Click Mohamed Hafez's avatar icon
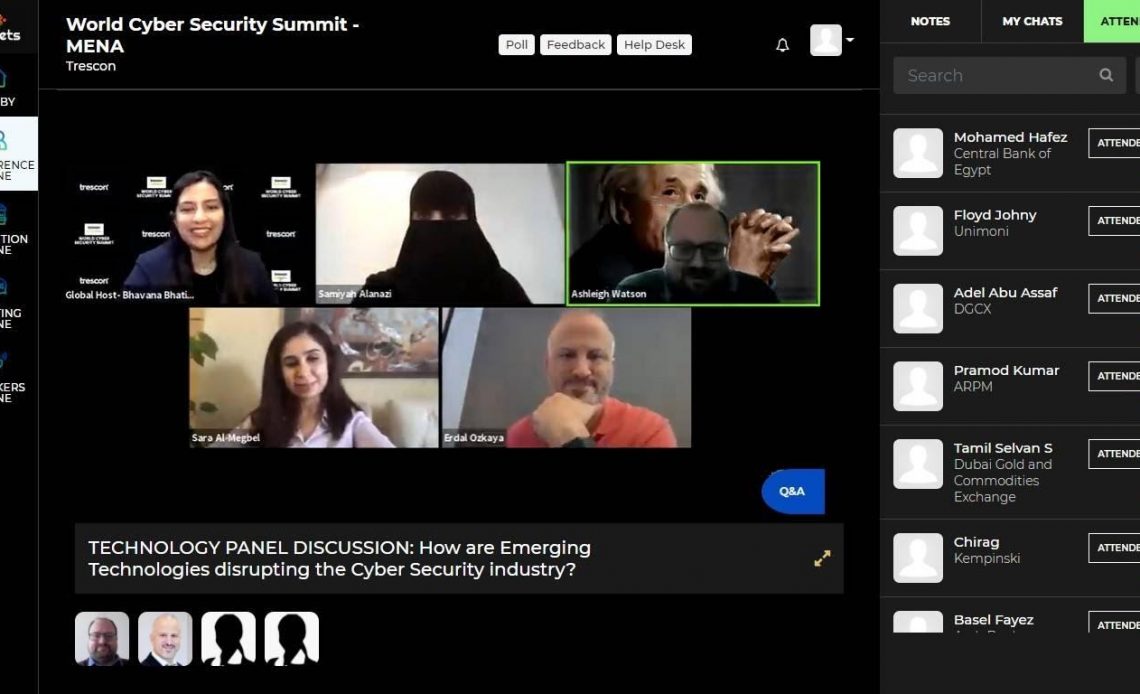Screen dimensions: 1140x694 pos(918,153)
